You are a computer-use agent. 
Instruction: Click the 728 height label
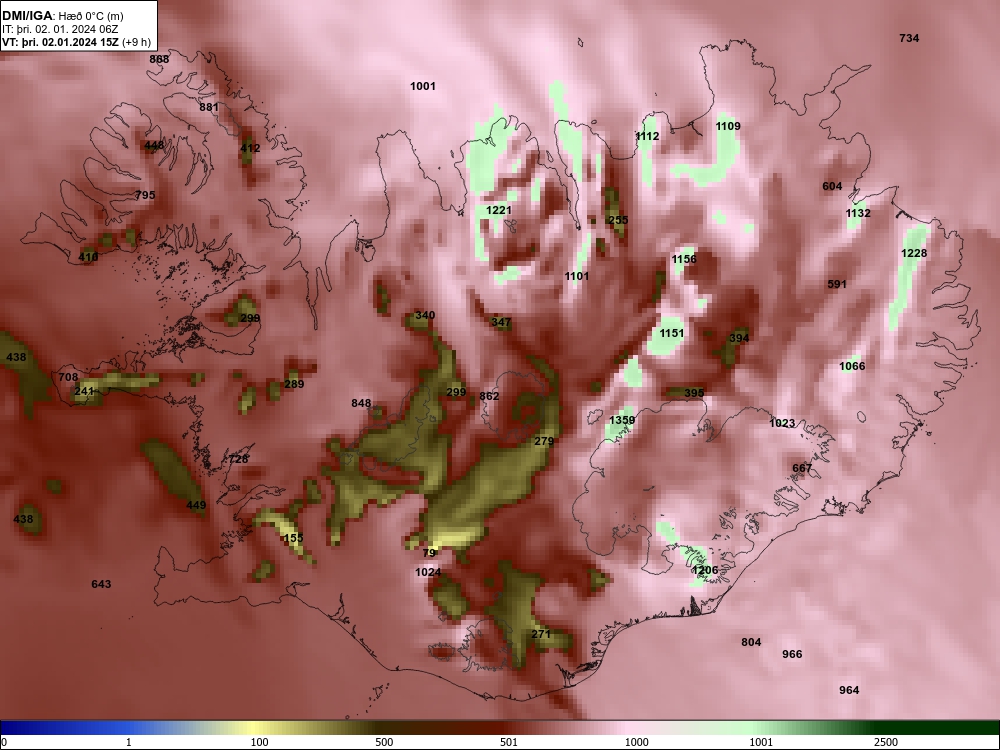pos(239,459)
